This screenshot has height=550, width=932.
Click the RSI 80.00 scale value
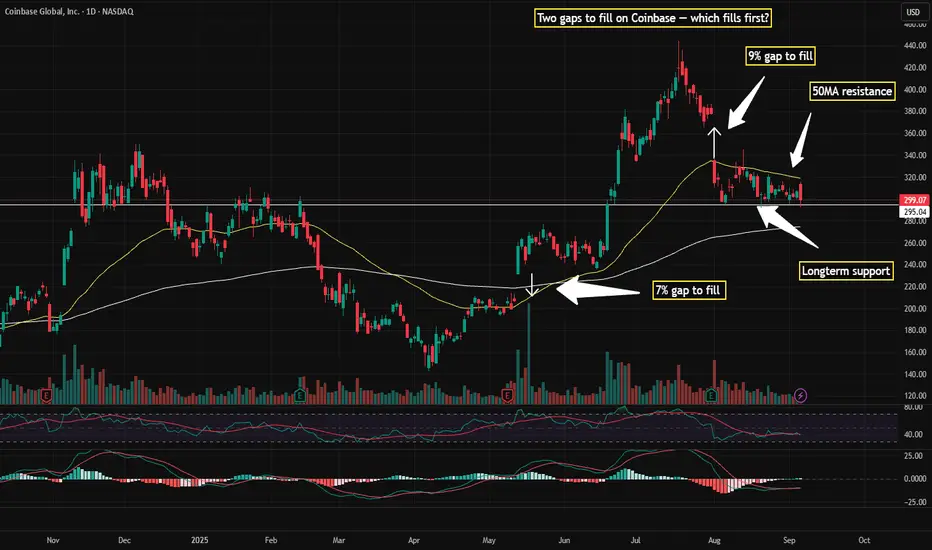[914, 408]
